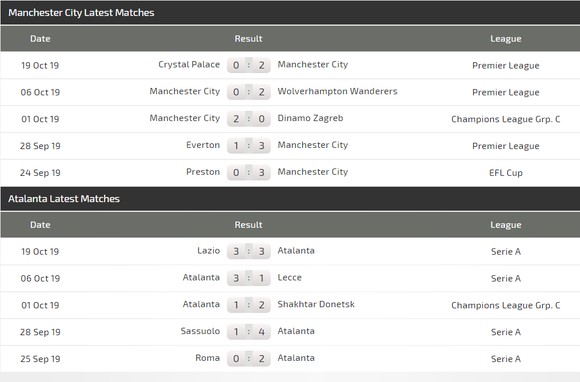
Task: Click Atalanta's Champions League Grp. C link
Action: pyautogui.click(x=506, y=305)
